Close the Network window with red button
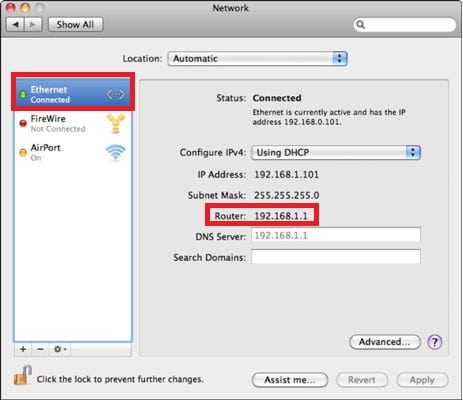Screen dimensions: 463x402 [11, 7]
